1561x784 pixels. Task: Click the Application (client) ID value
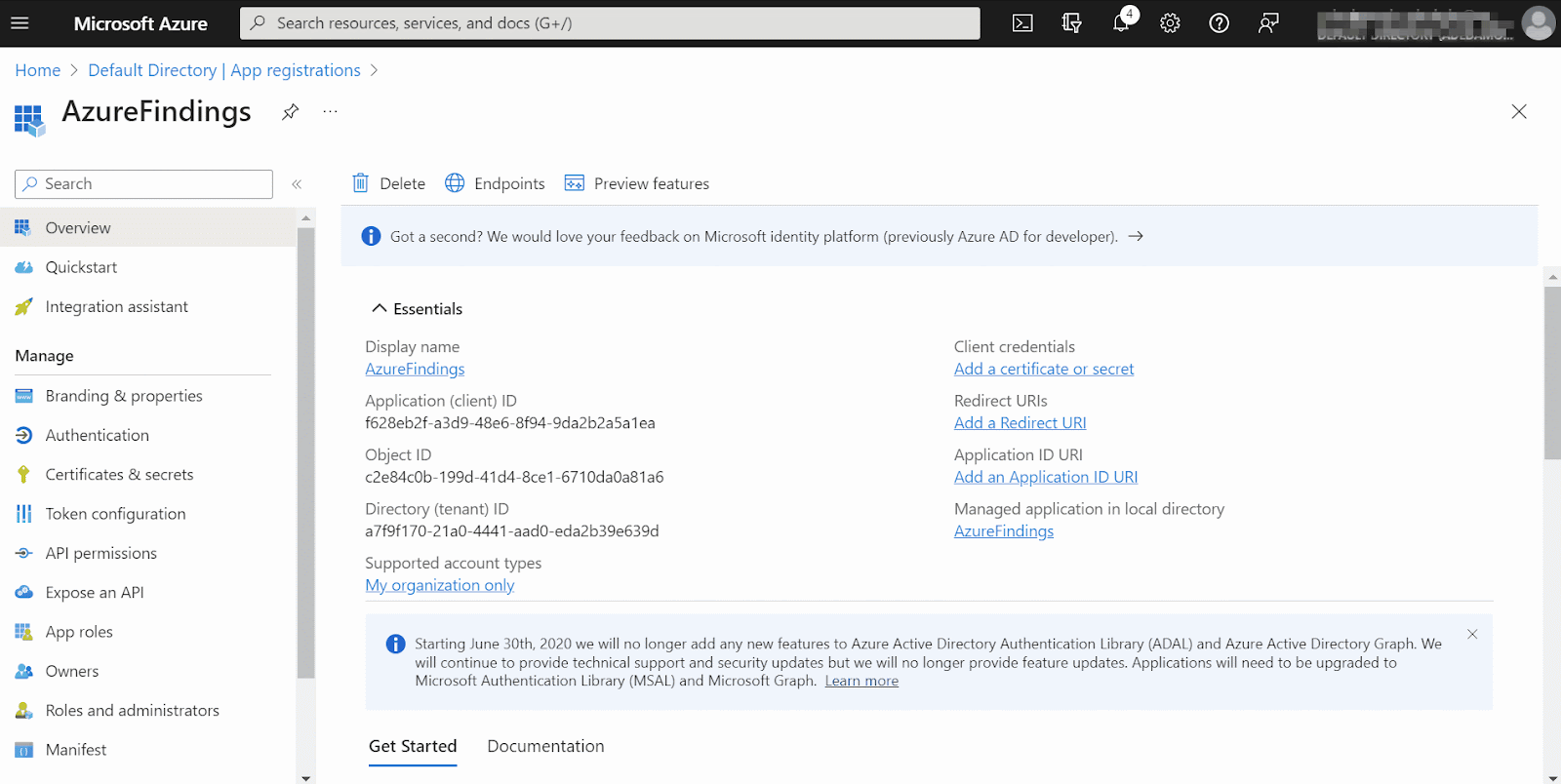pos(510,423)
